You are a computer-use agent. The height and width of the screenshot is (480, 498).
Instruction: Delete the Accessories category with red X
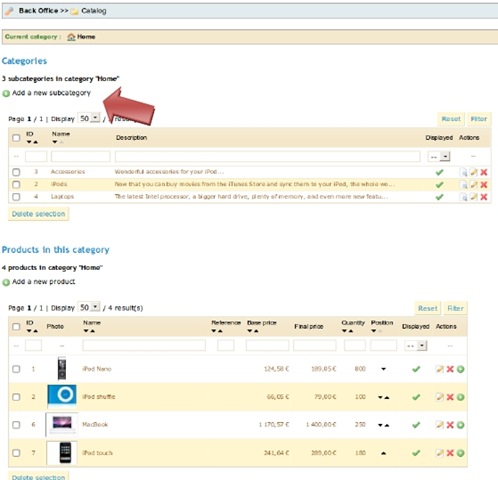(x=484, y=172)
